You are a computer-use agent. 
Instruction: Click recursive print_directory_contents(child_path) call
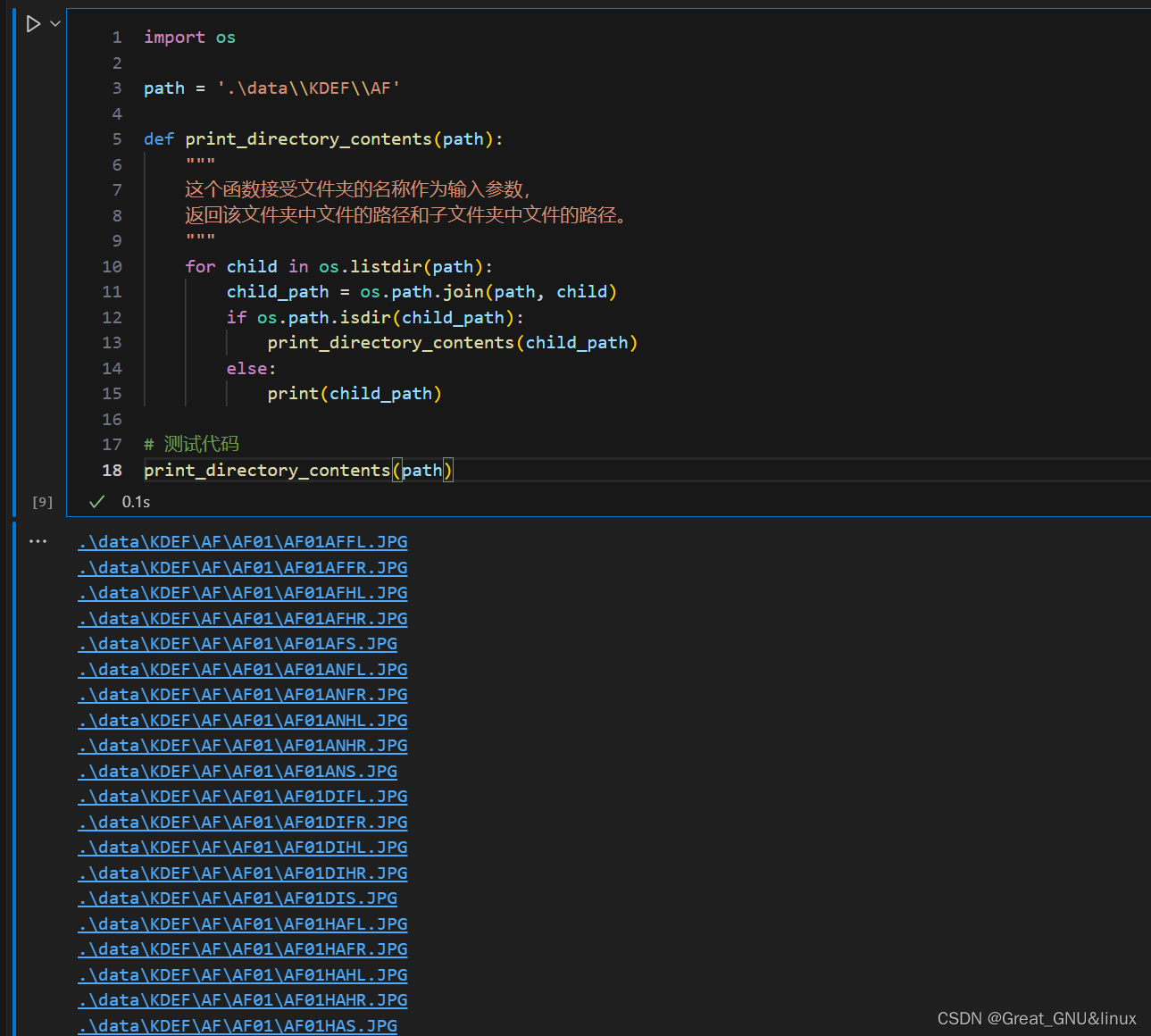(453, 343)
